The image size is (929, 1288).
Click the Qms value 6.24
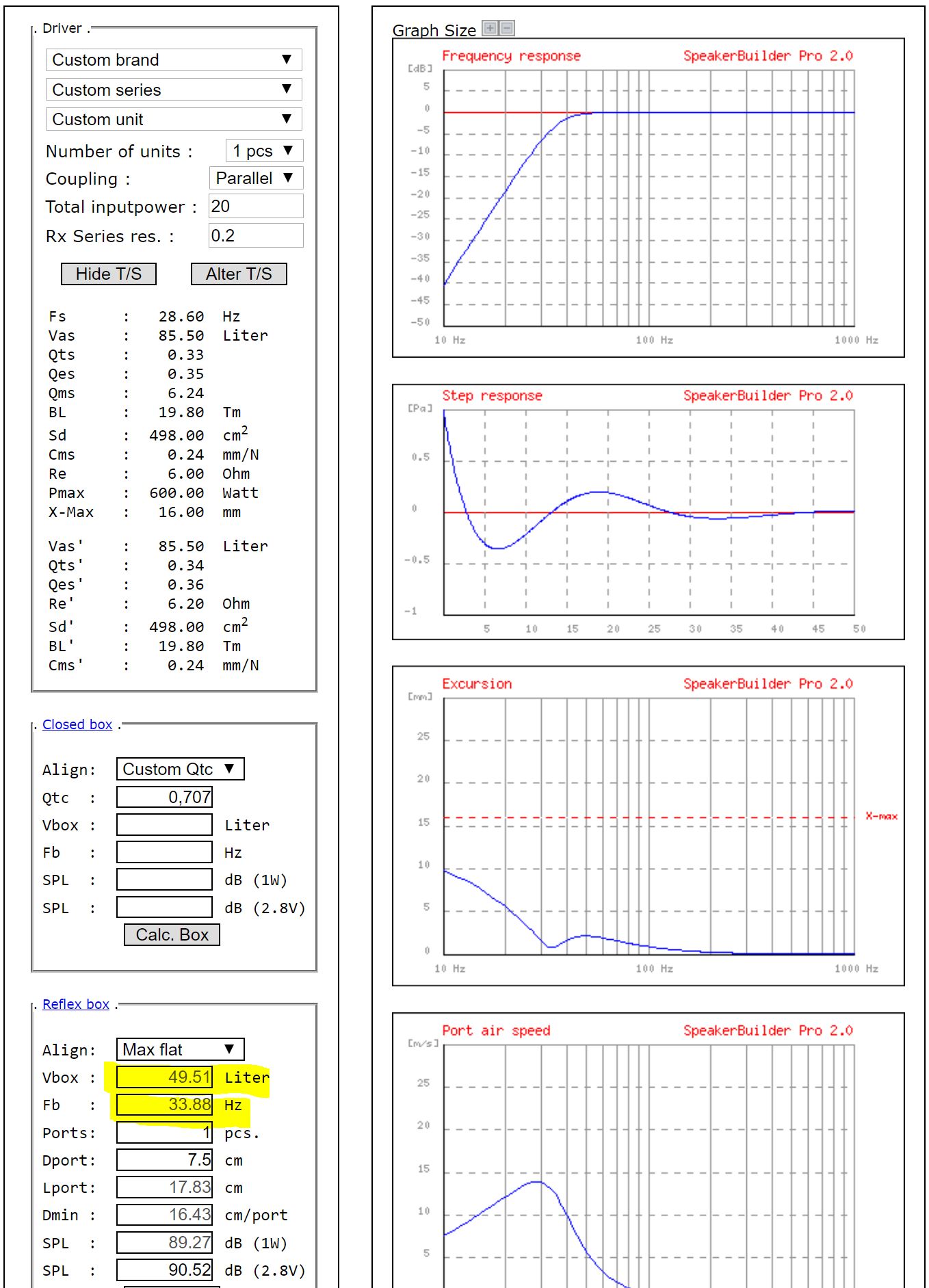[x=185, y=393]
